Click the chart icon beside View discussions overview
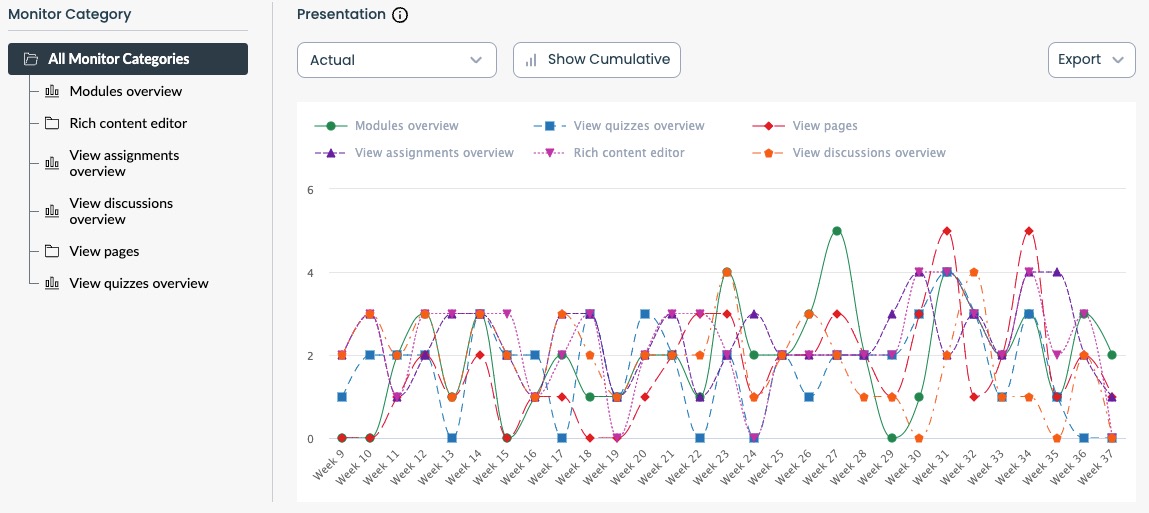Image resolution: width=1149 pixels, height=513 pixels. point(52,211)
